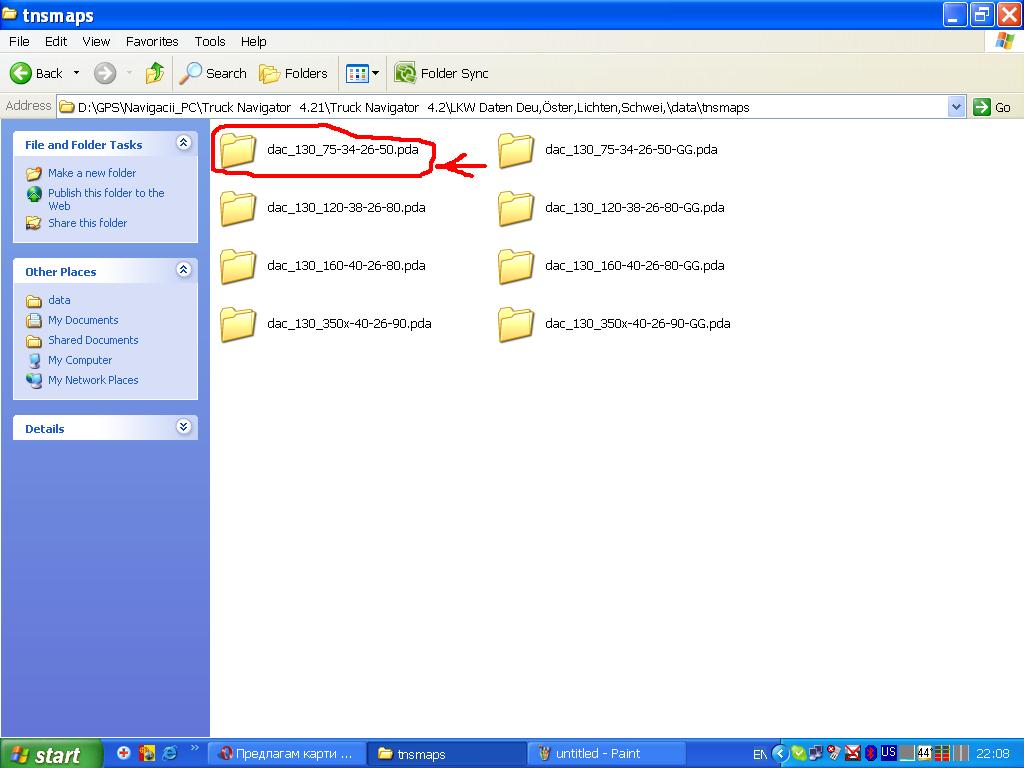The image size is (1024, 768).
Task: Open the Help menu
Action: coord(253,41)
